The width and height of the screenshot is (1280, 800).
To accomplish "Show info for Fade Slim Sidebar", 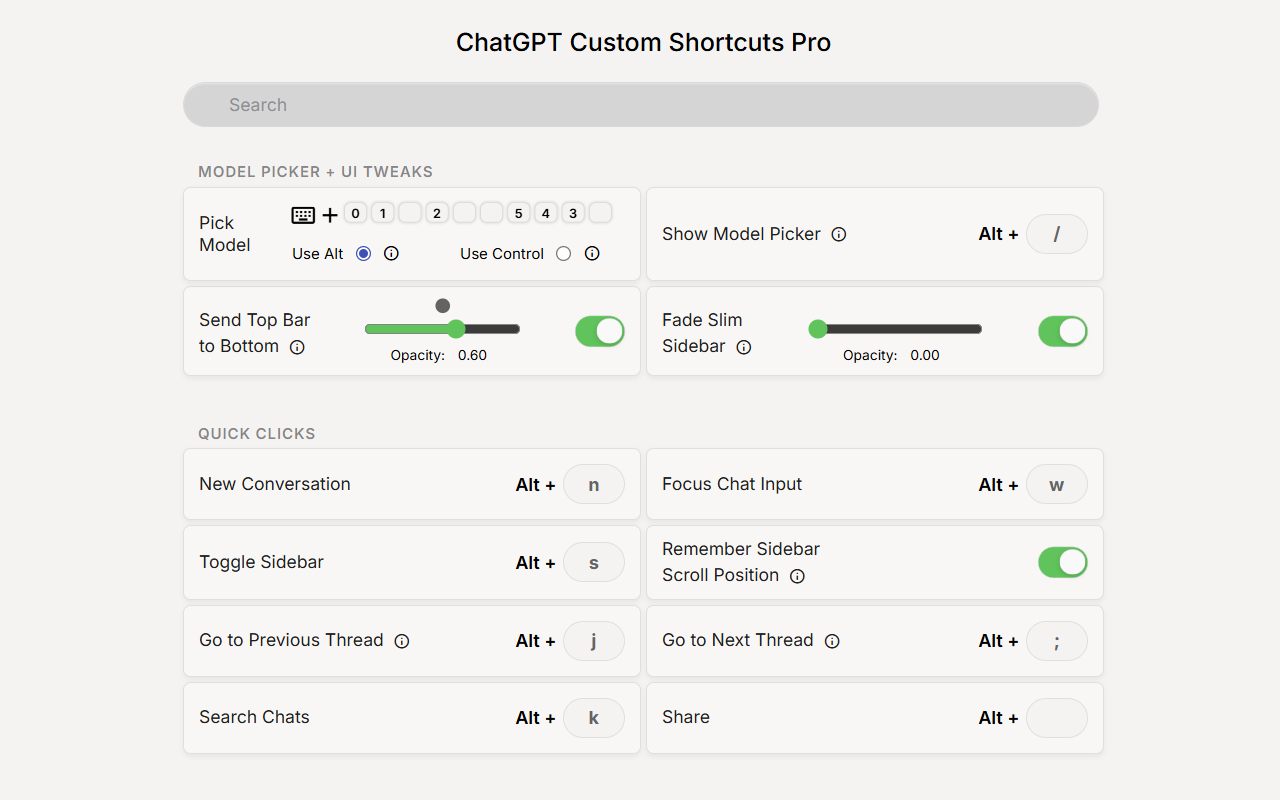I will click(744, 347).
